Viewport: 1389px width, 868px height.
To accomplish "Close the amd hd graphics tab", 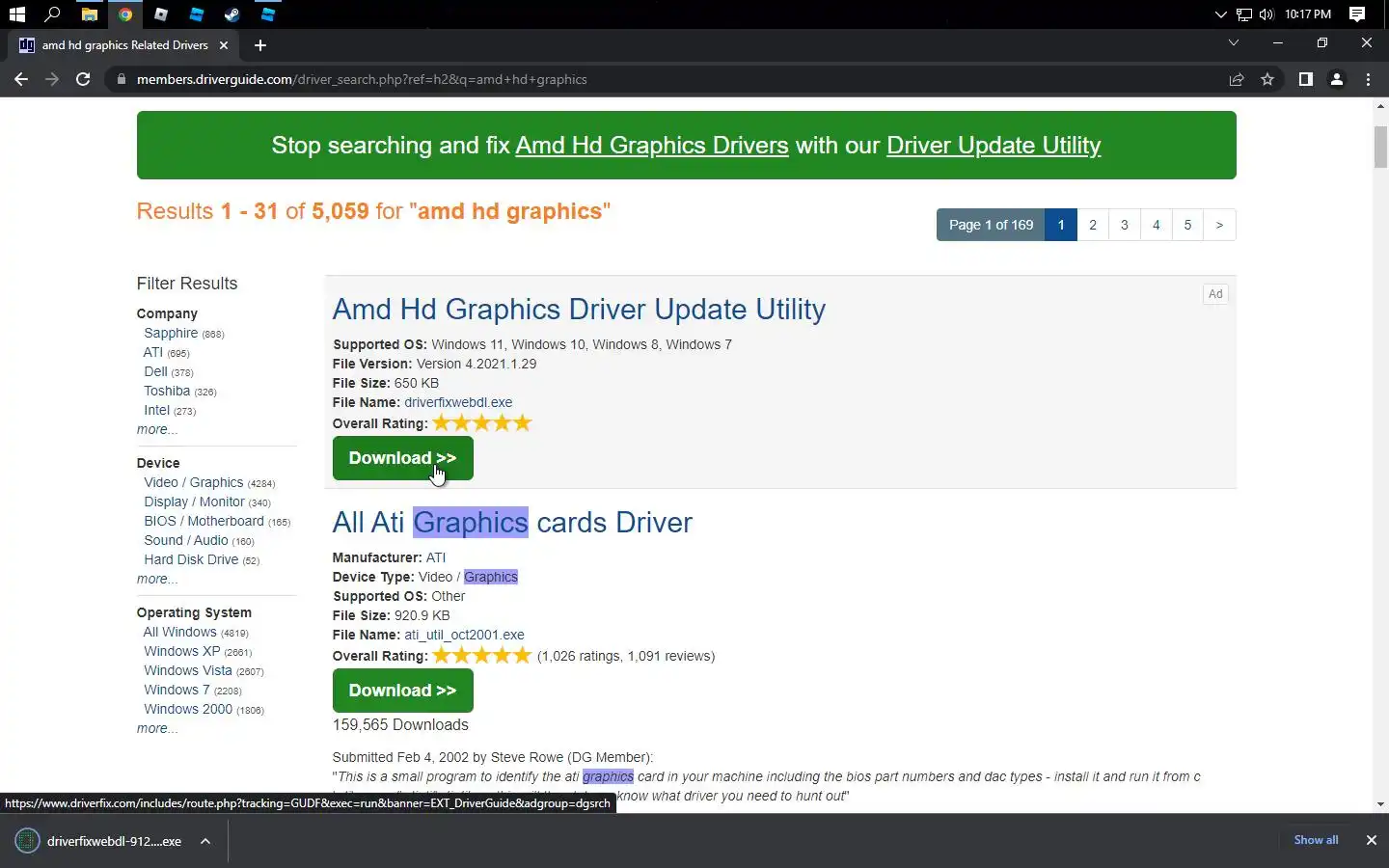I will click(x=224, y=45).
